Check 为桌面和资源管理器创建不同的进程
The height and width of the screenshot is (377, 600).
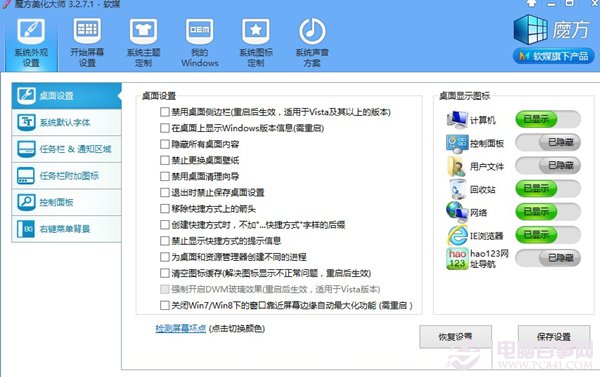tap(165, 257)
